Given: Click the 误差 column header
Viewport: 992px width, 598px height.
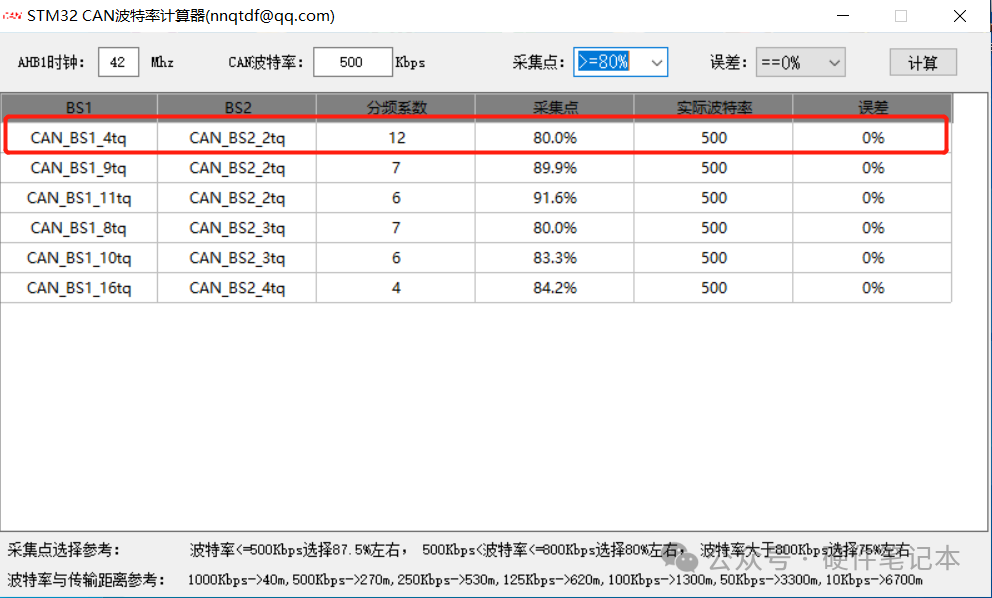Looking at the screenshot, I should [x=871, y=105].
